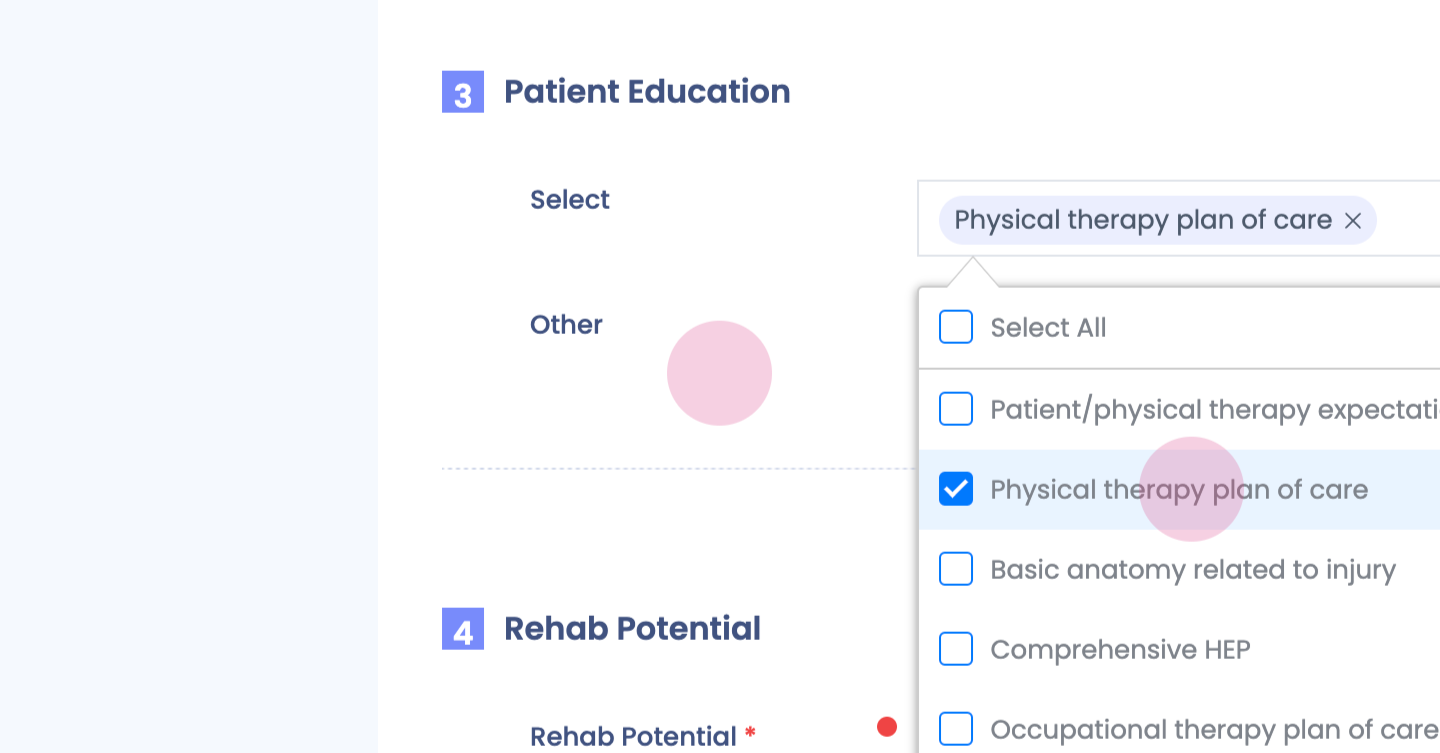The height and width of the screenshot is (753, 1440).
Task: Check the Basic anatomy related to injury box
Action: [x=956, y=569]
